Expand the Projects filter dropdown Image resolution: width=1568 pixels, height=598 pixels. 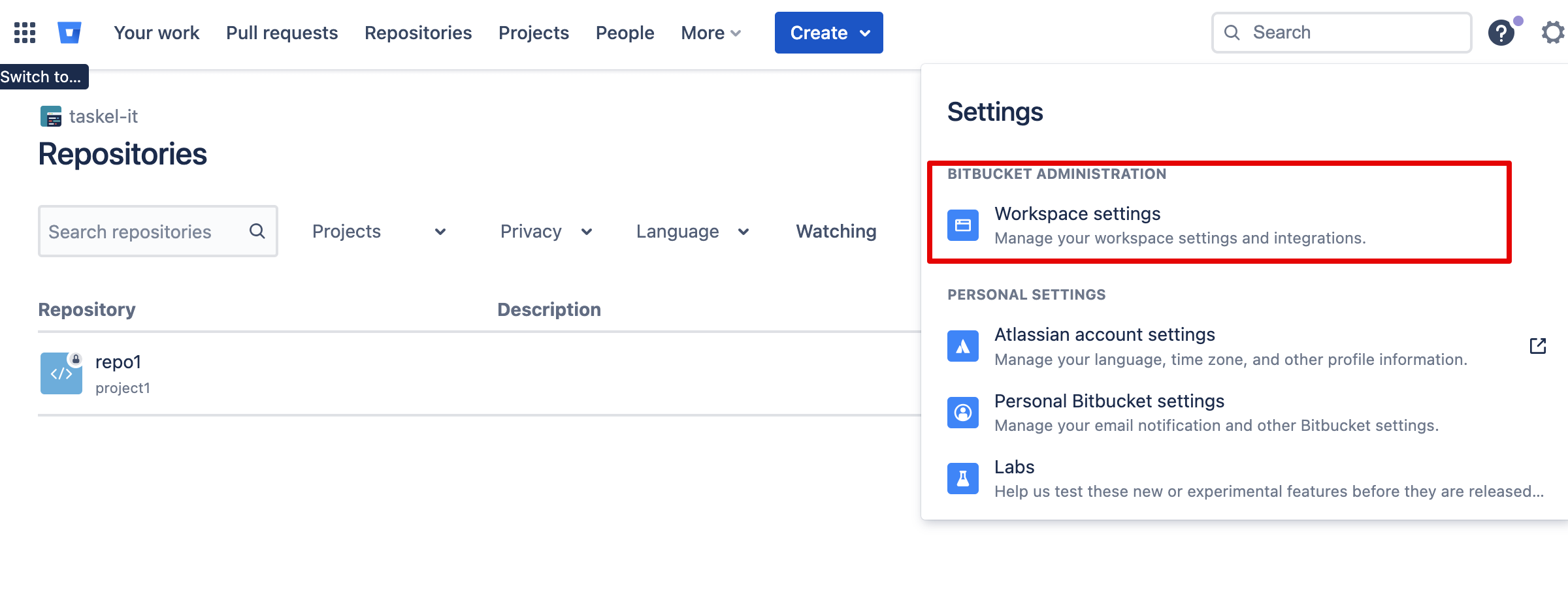[379, 232]
